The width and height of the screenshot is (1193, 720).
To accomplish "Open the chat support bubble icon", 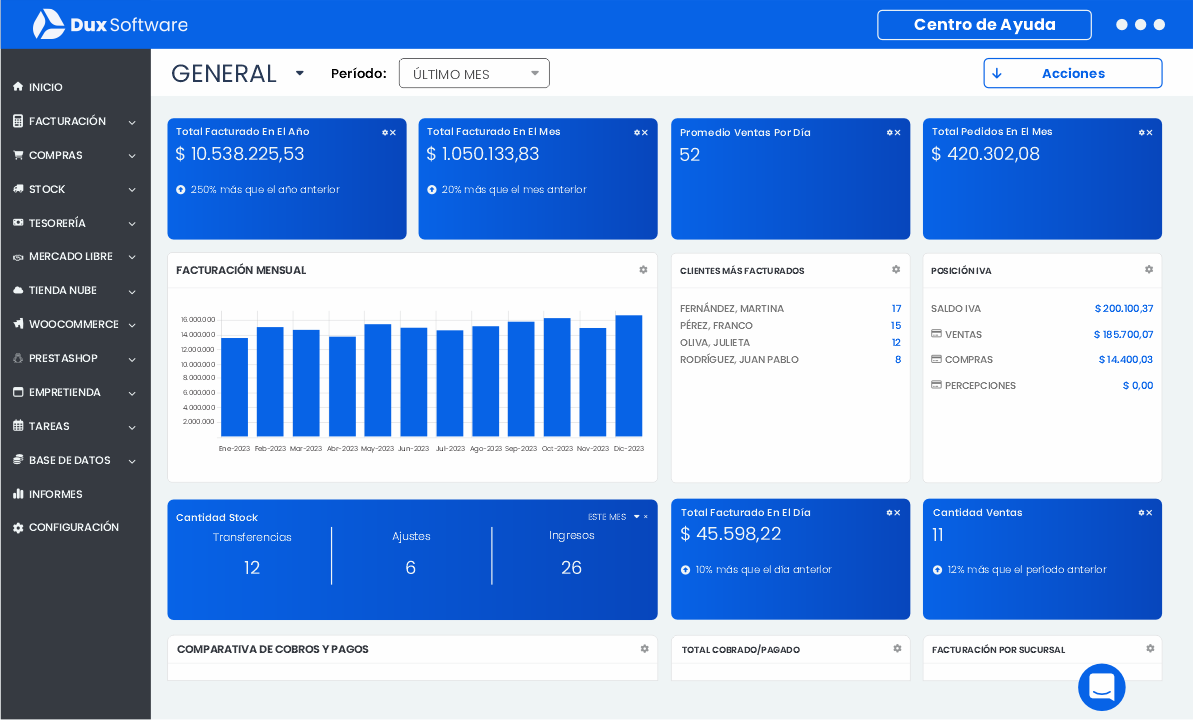I will click(x=1101, y=687).
